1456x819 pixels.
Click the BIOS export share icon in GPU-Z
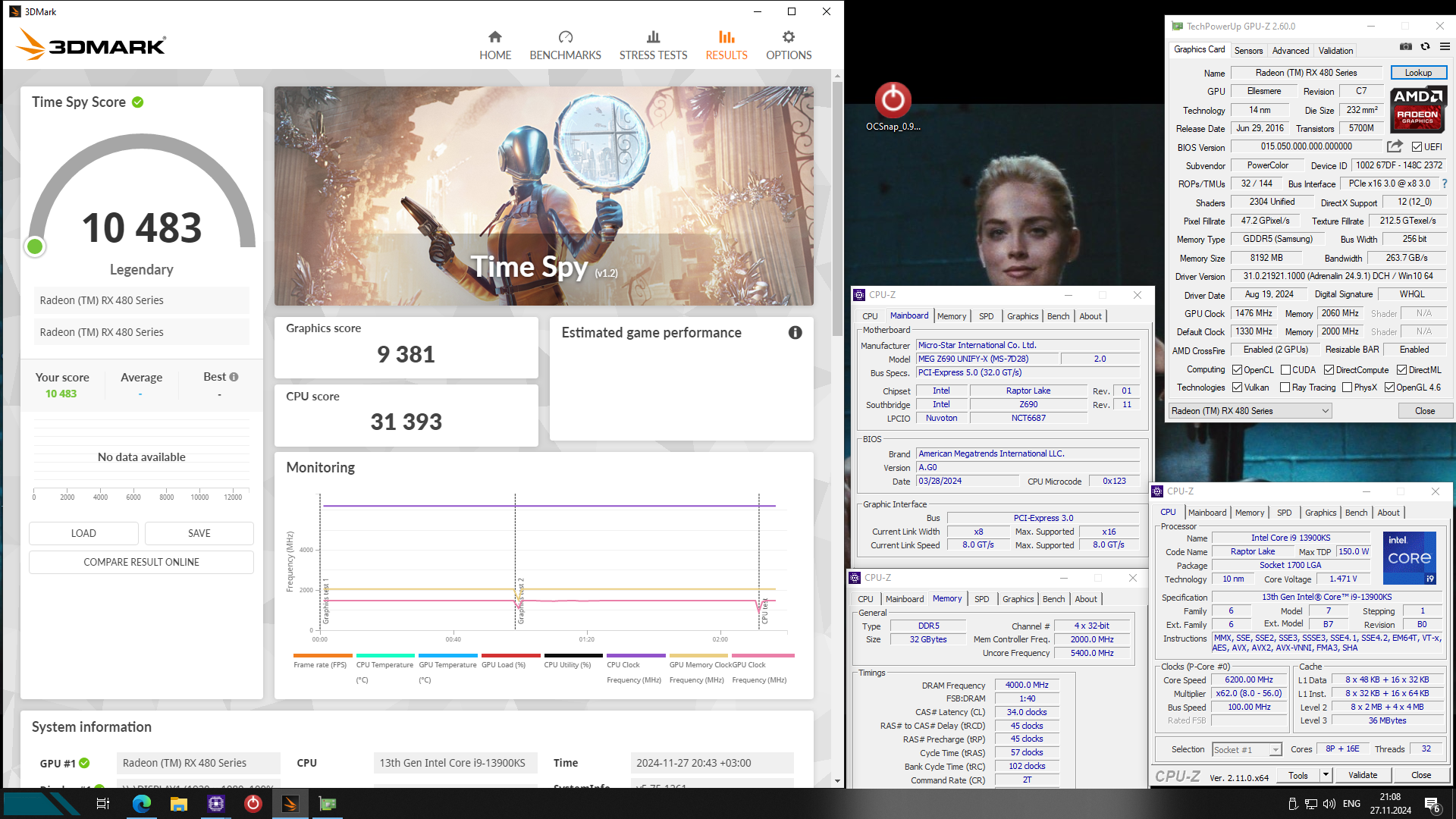pos(1395,146)
